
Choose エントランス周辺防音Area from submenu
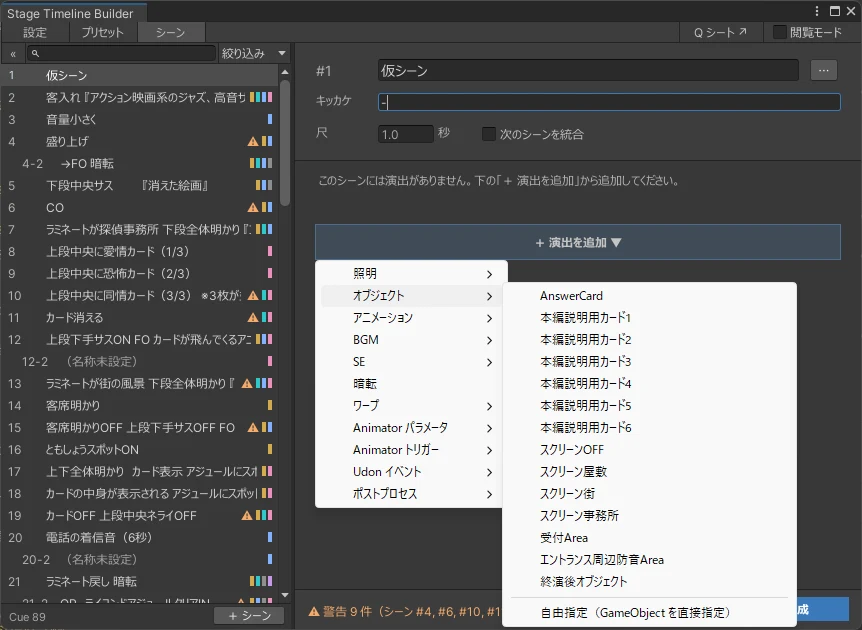[x=649, y=560]
